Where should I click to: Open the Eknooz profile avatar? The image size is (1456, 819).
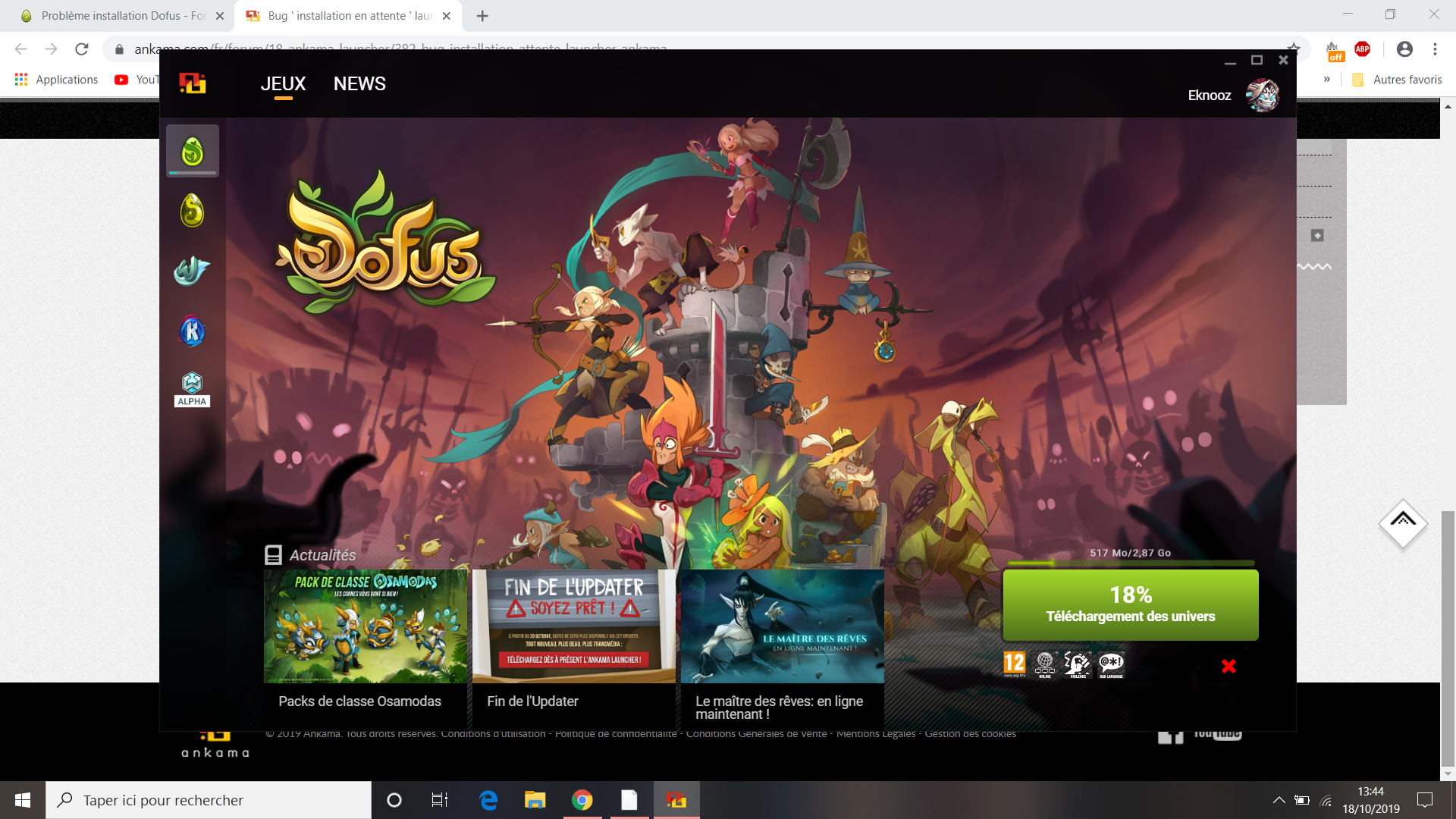point(1263,95)
